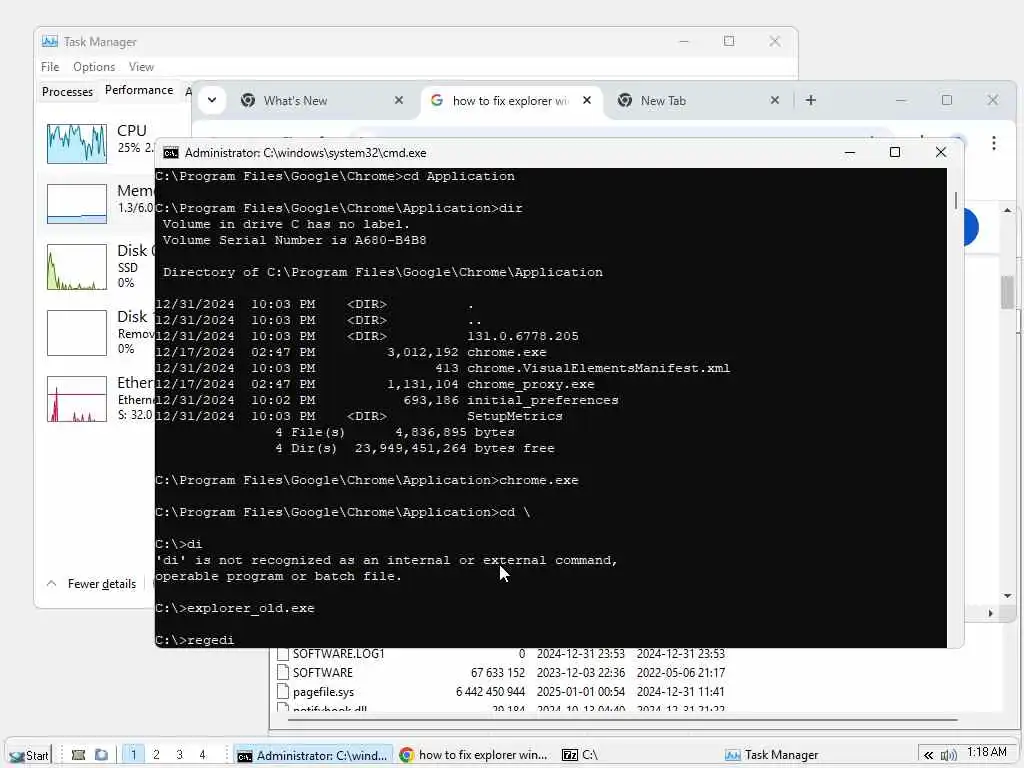Click 'initial_preferences' in the cmd listing
Viewport: 1024px width, 768px height.
click(x=543, y=400)
